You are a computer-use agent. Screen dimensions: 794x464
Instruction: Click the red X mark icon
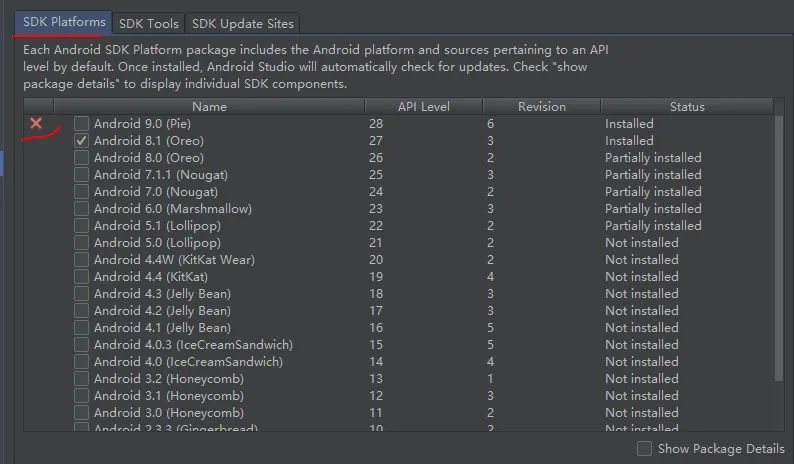(x=36, y=123)
